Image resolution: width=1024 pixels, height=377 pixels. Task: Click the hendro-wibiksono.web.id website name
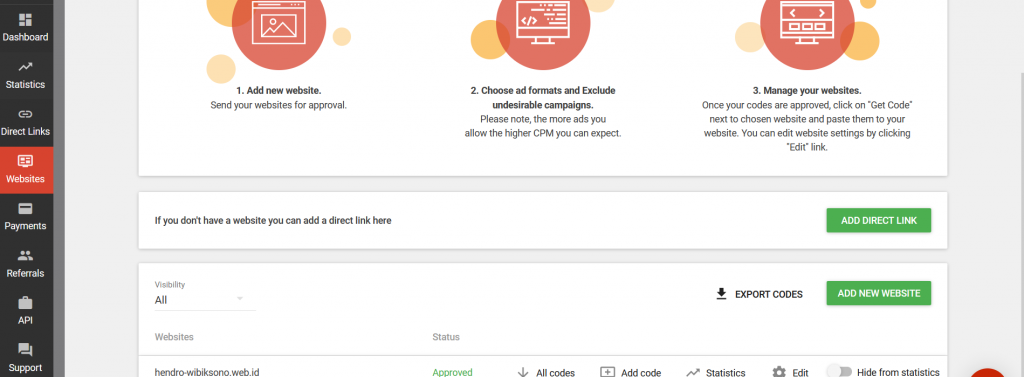[207, 372]
